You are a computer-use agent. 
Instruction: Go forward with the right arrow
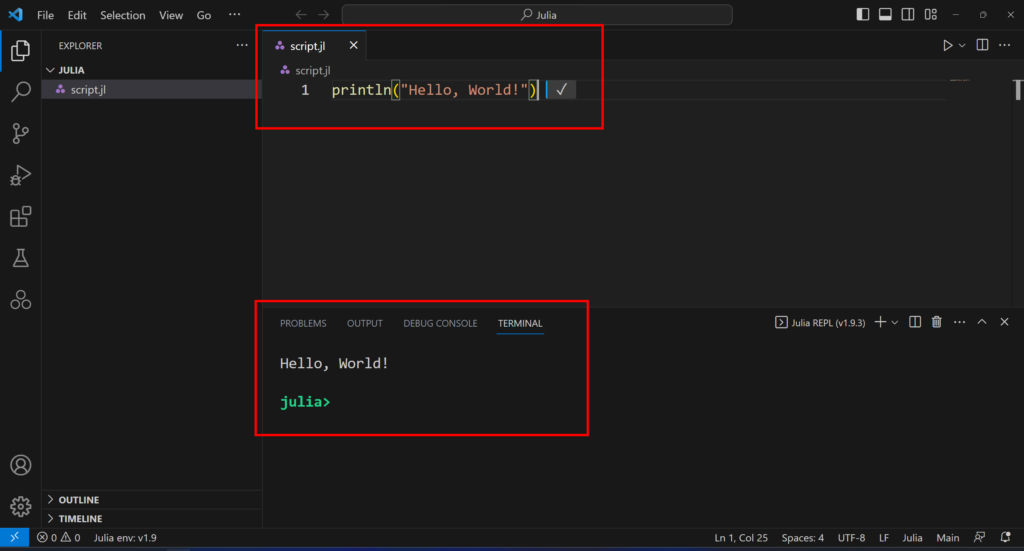324,14
